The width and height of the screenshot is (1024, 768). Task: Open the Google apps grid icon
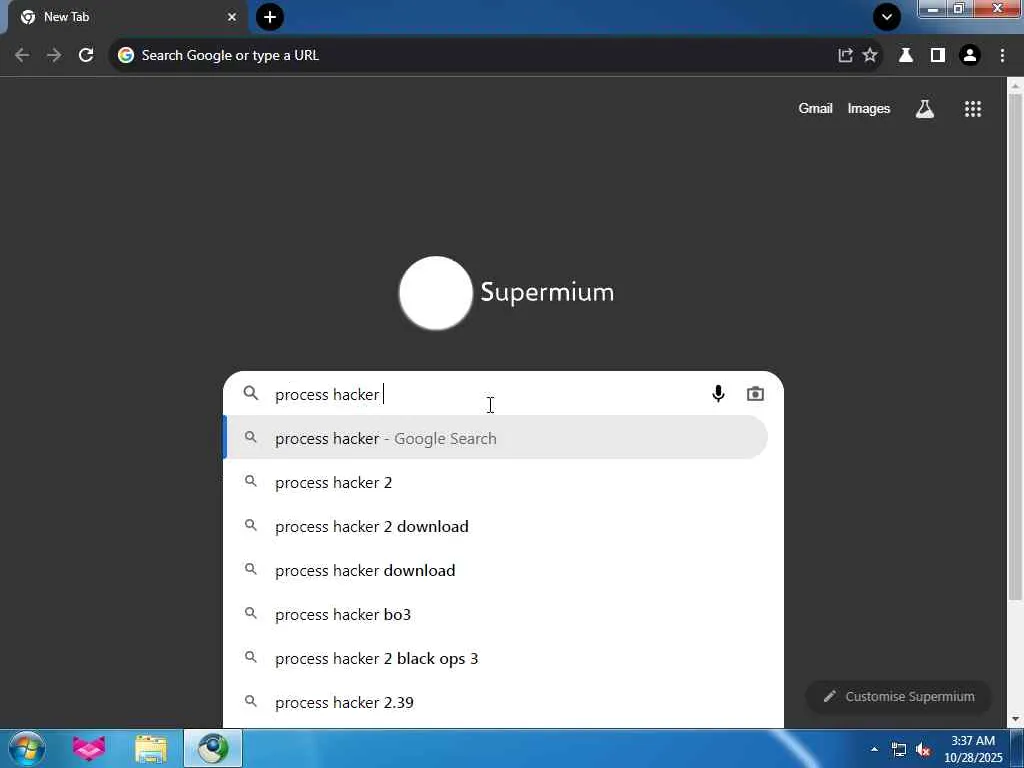click(973, 109)
